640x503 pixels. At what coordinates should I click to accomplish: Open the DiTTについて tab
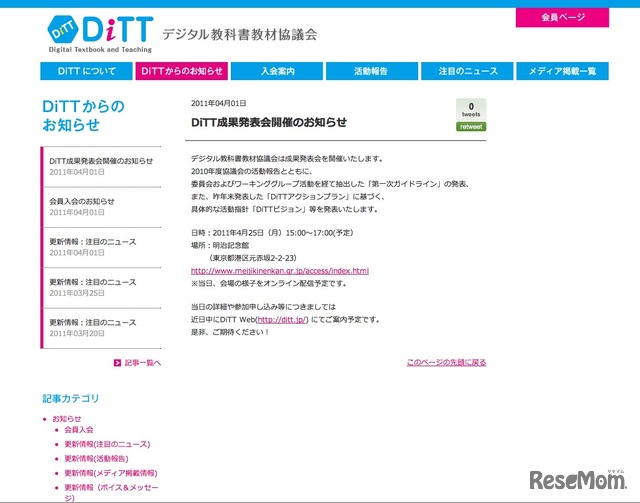pos(86,71)
